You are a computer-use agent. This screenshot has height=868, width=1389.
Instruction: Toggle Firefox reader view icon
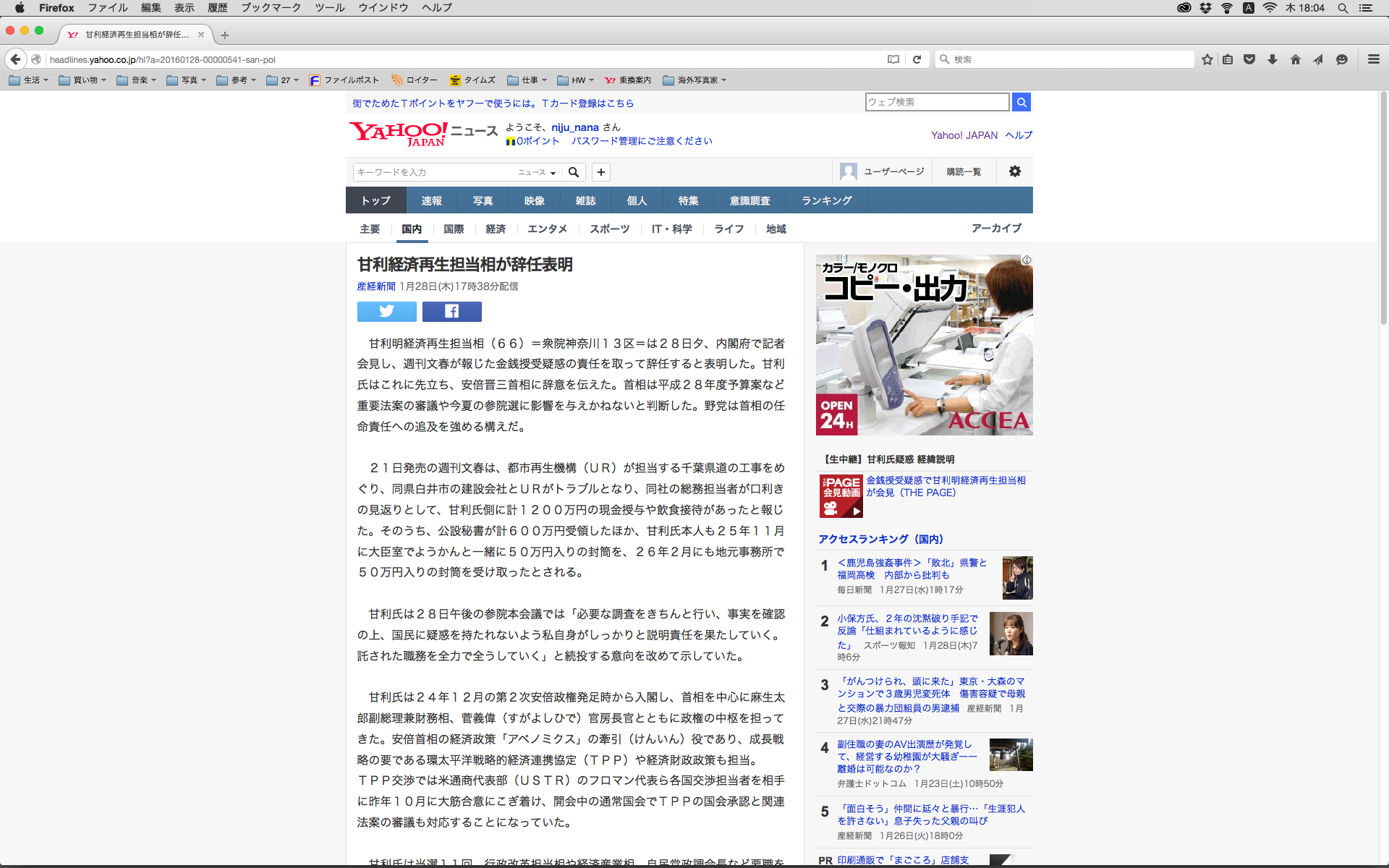893,59
